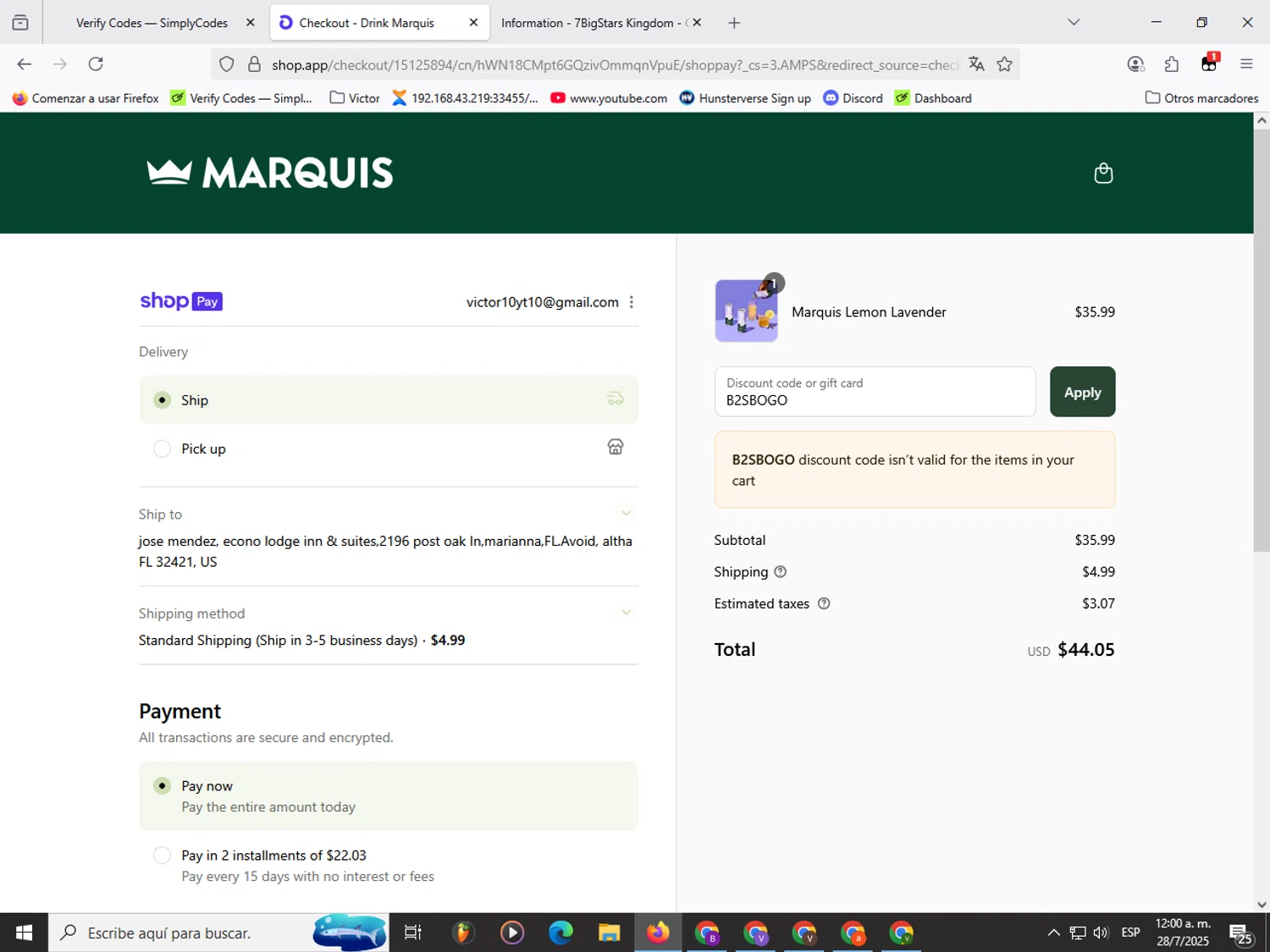Screen dimensions: 1270x952
Task: Close the 7BigStars Kingdom tab
Action: pyautogui.click(x=697, y=23)
